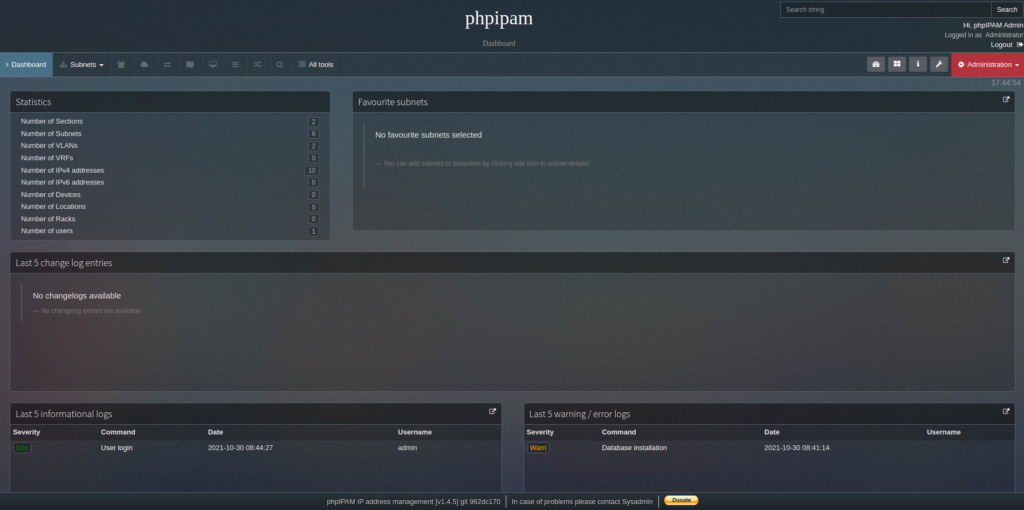Click the phpipam title heading
This screenshot has height=510, width=1024.
tap(499, 19)
